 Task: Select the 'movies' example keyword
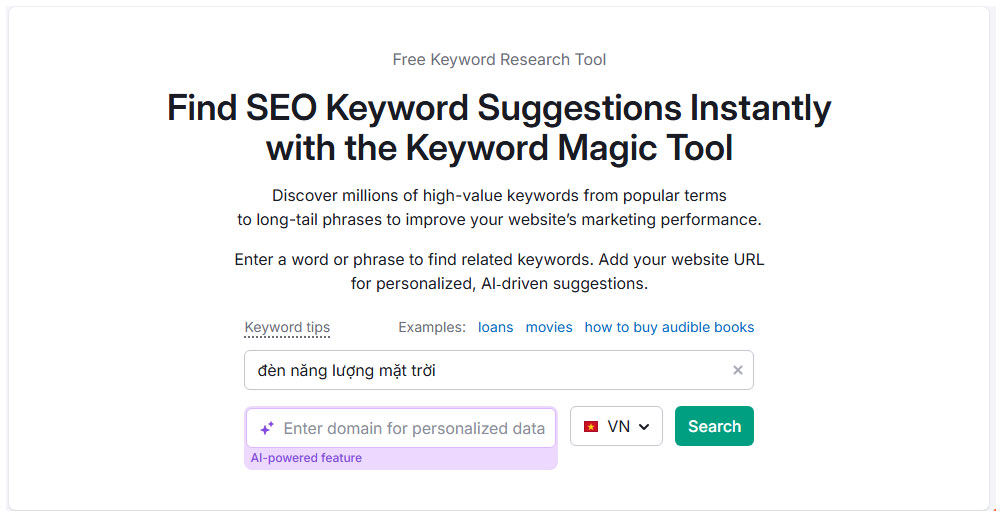549,327
